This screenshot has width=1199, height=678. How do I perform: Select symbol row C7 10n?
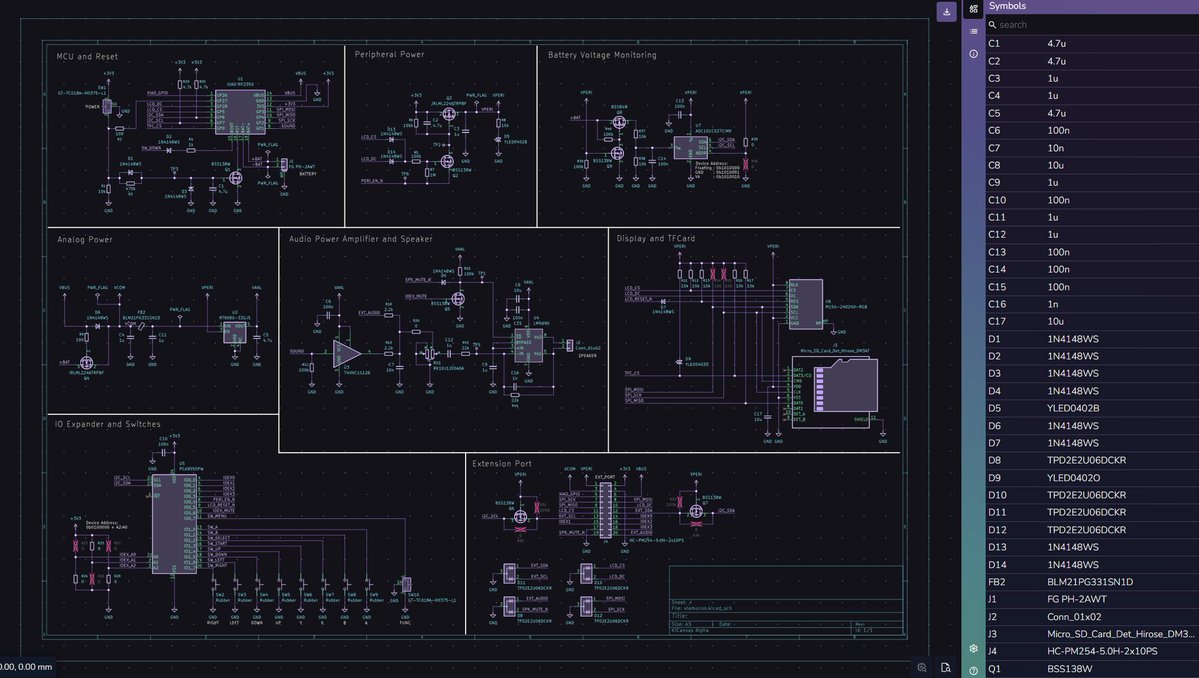point(1093,148)
